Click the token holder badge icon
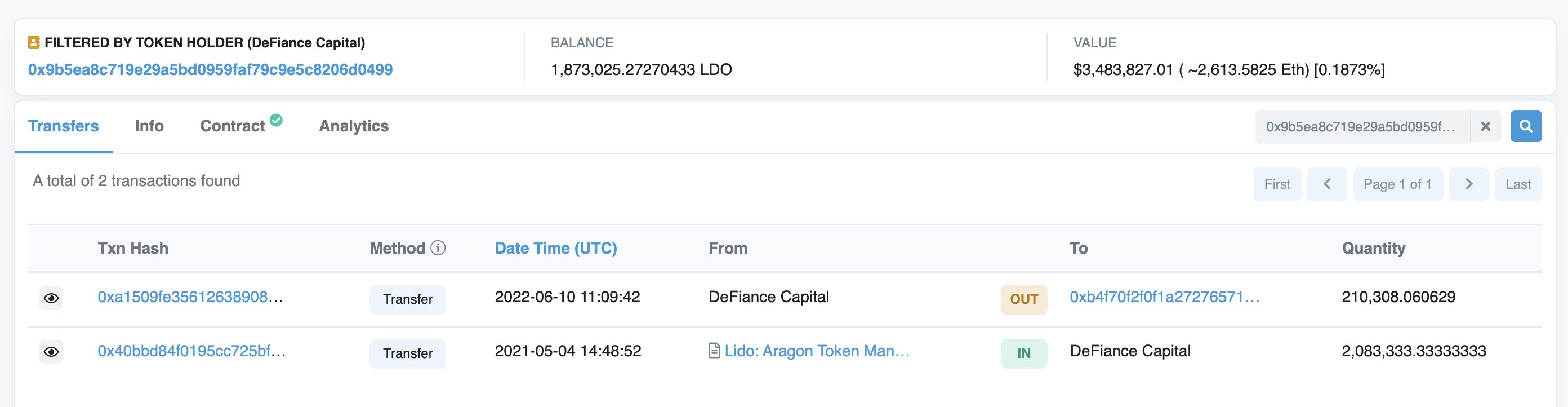 tap(34, 43)
